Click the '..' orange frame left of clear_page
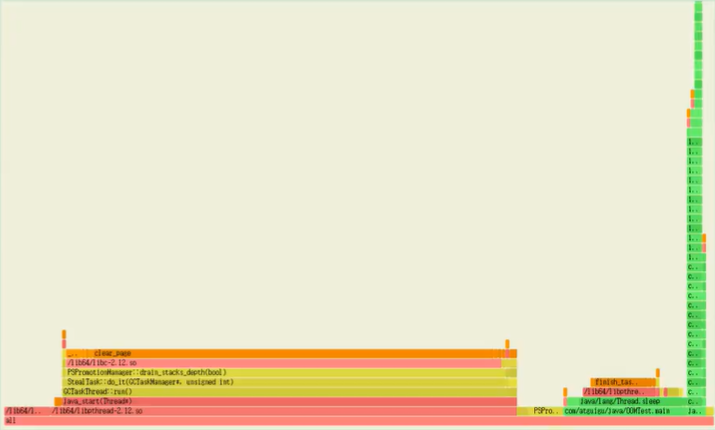715x430 pixels. [x=72, y=353]
